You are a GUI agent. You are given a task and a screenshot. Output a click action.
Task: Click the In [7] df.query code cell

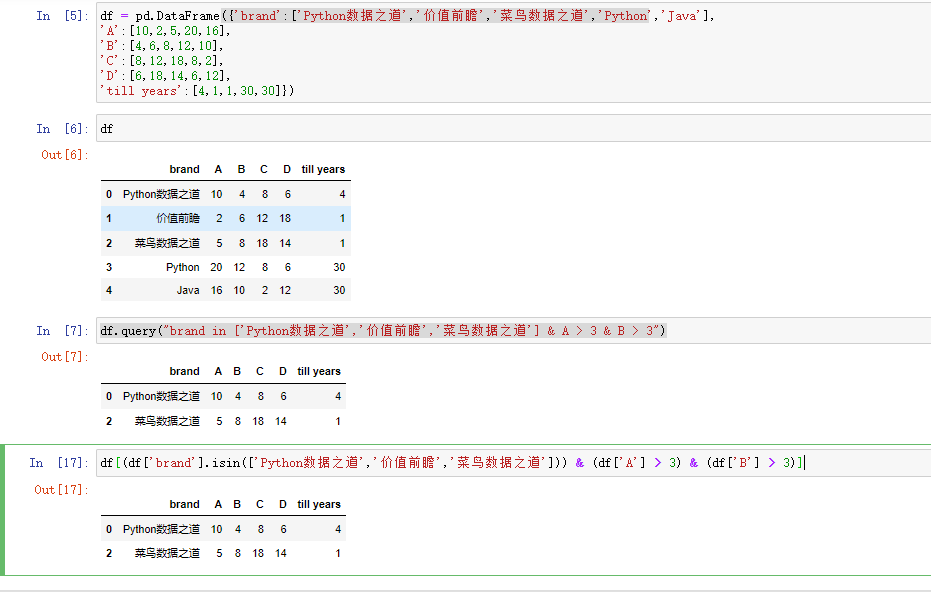coord(514,331)
